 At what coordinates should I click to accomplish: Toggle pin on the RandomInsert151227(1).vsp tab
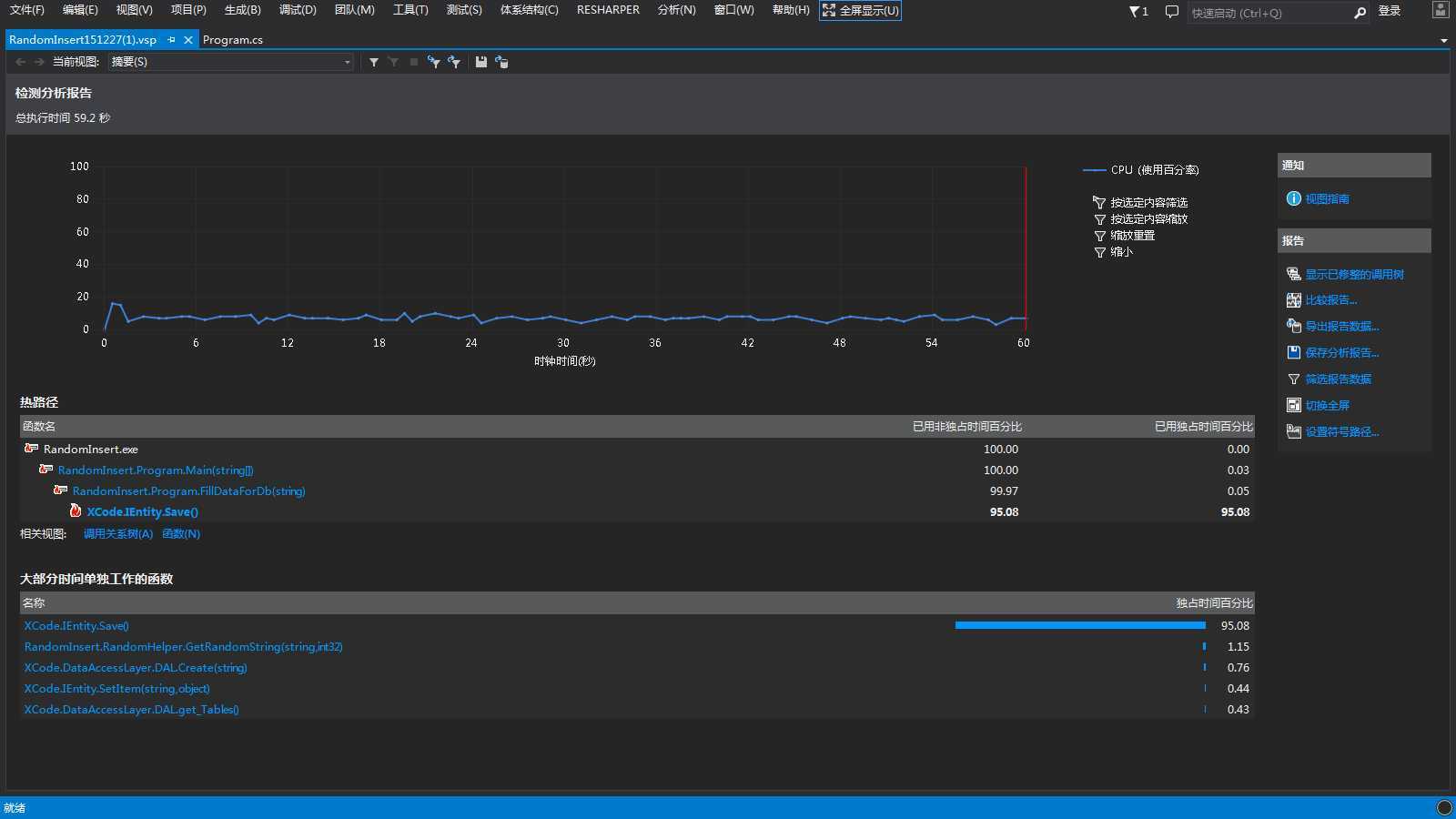pos(171,40)
